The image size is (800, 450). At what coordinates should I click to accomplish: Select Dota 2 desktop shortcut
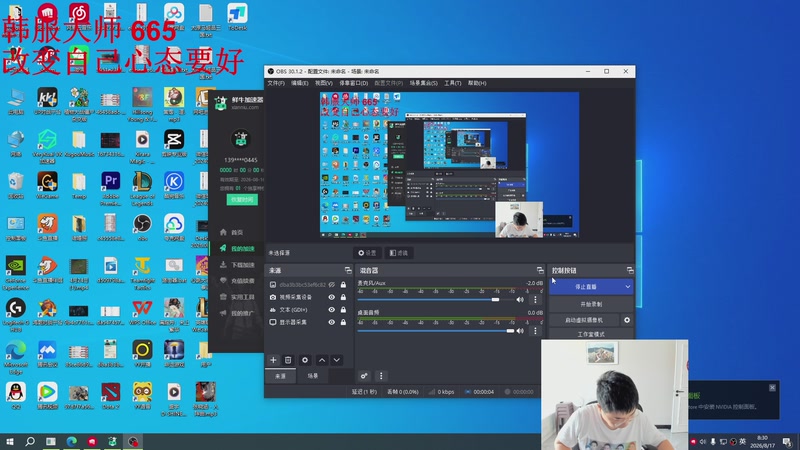[x=110, y=396]
